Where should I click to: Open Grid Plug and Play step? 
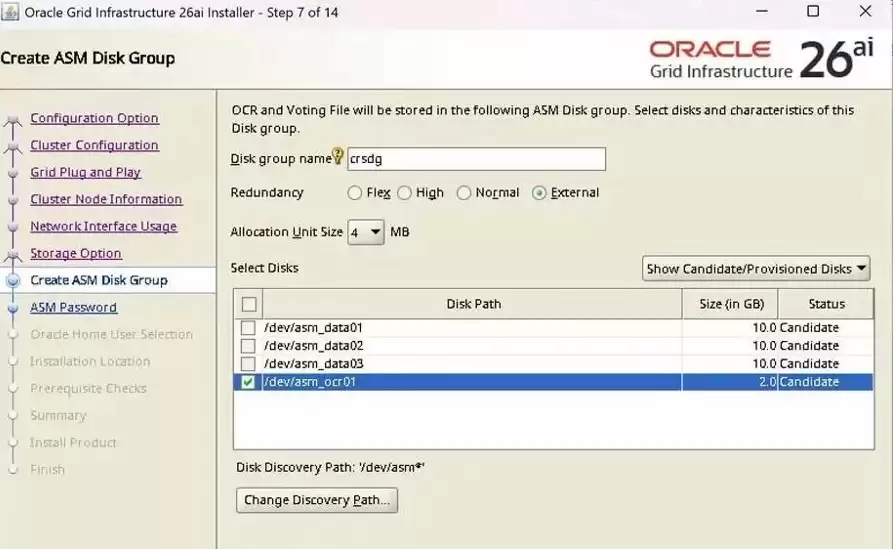click(86, 172)
